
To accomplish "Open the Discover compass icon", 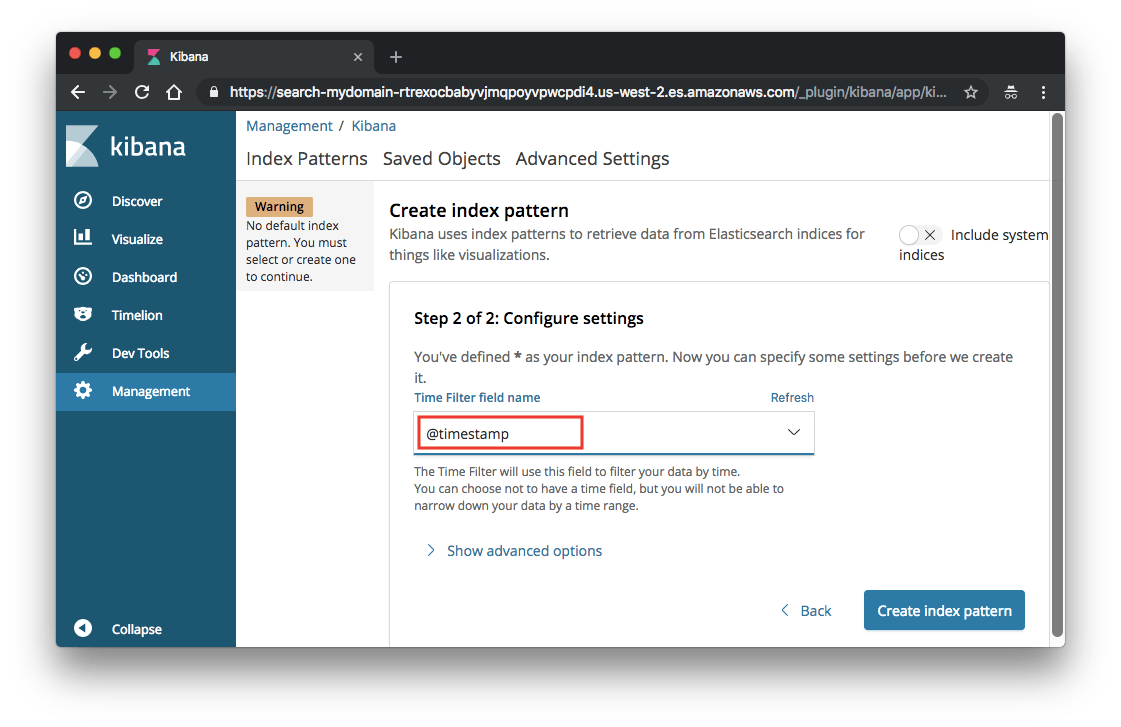I will click(83, 200).
